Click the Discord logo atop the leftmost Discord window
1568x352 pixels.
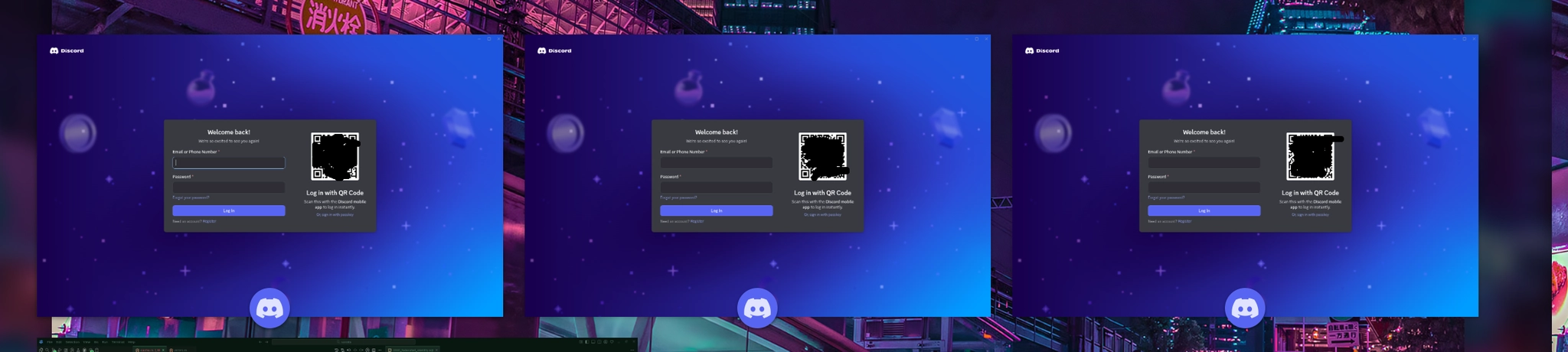[x=67, y=51]
